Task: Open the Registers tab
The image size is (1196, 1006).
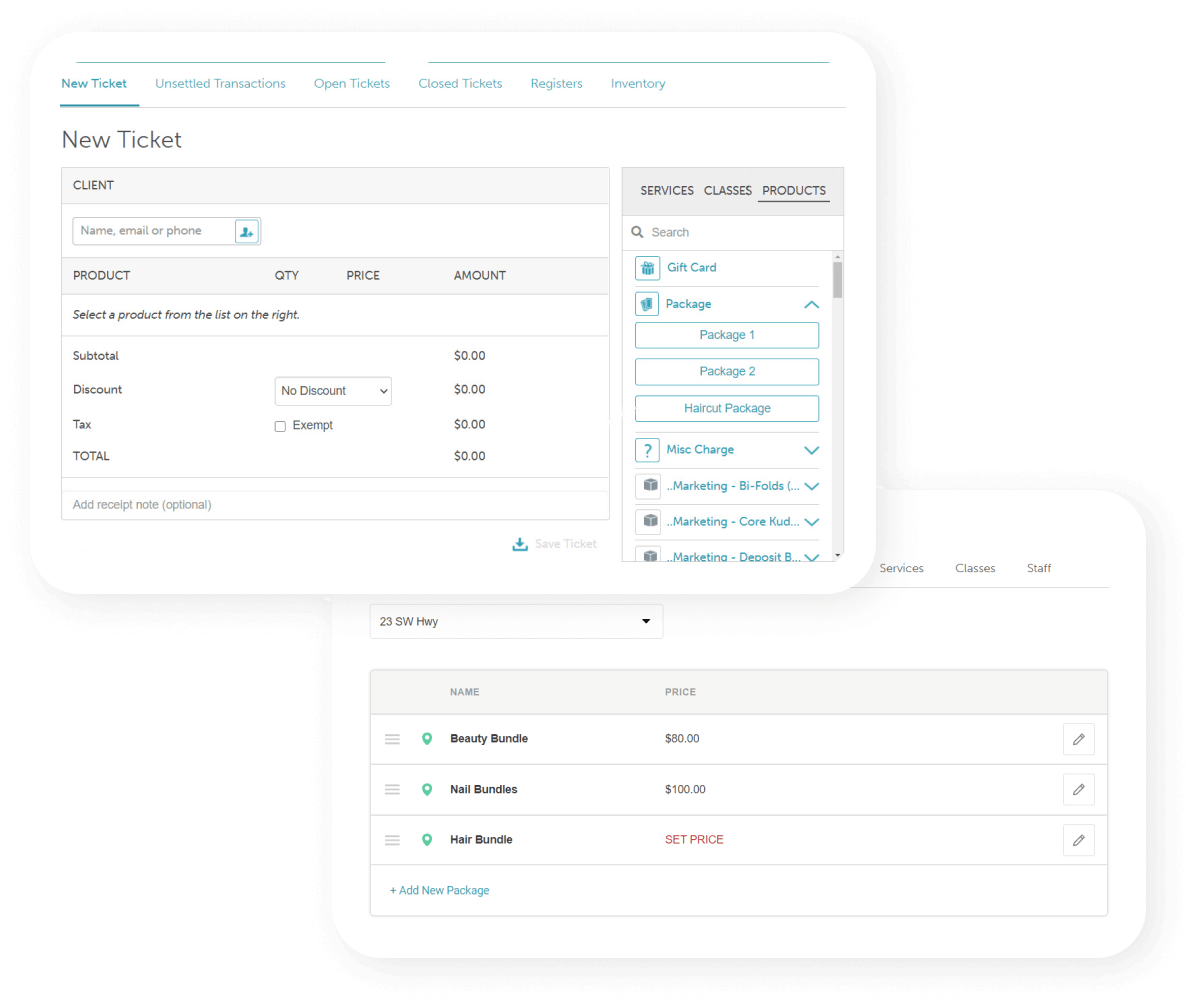Action: click(556, 83)
